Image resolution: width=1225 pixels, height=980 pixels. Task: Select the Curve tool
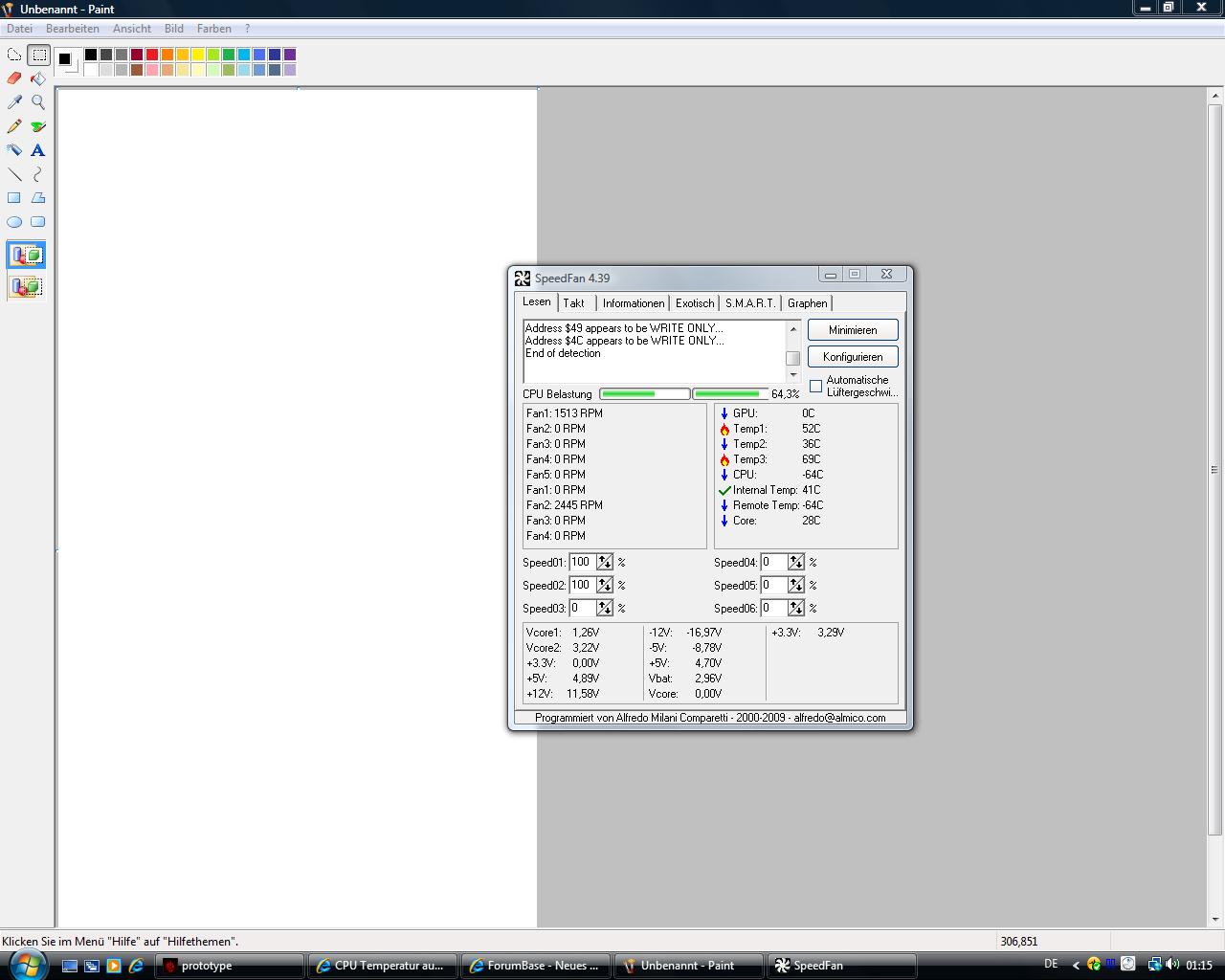pyautogui.click(x=38, y=174)
